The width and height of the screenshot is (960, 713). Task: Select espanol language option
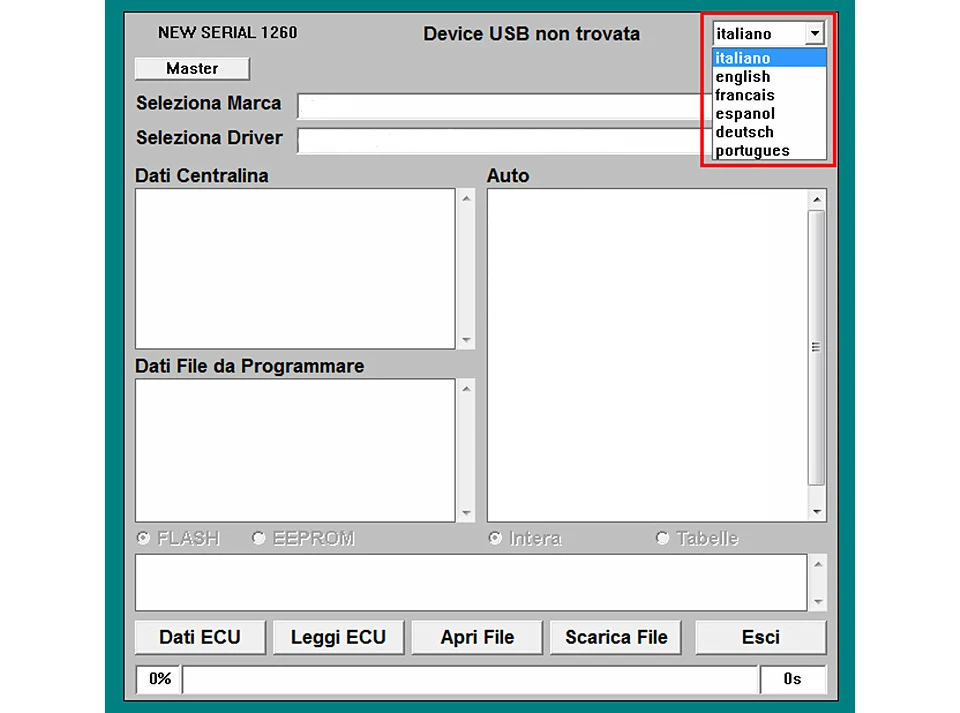point(769,114)
